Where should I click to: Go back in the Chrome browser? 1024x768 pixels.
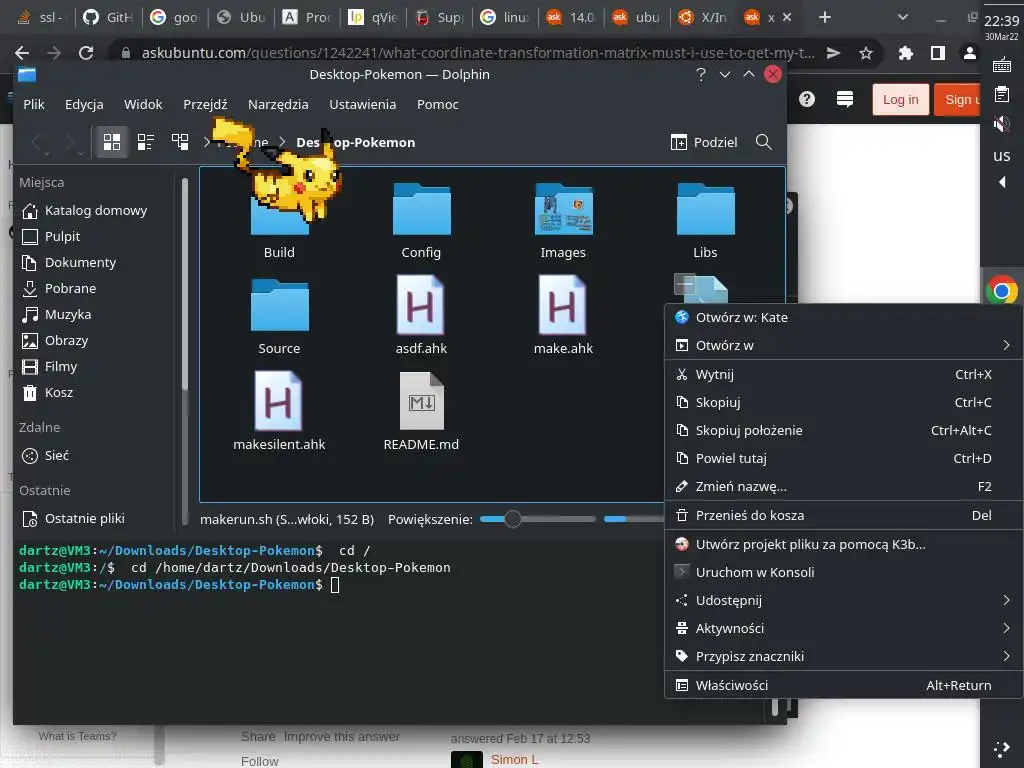pos(22,53)
